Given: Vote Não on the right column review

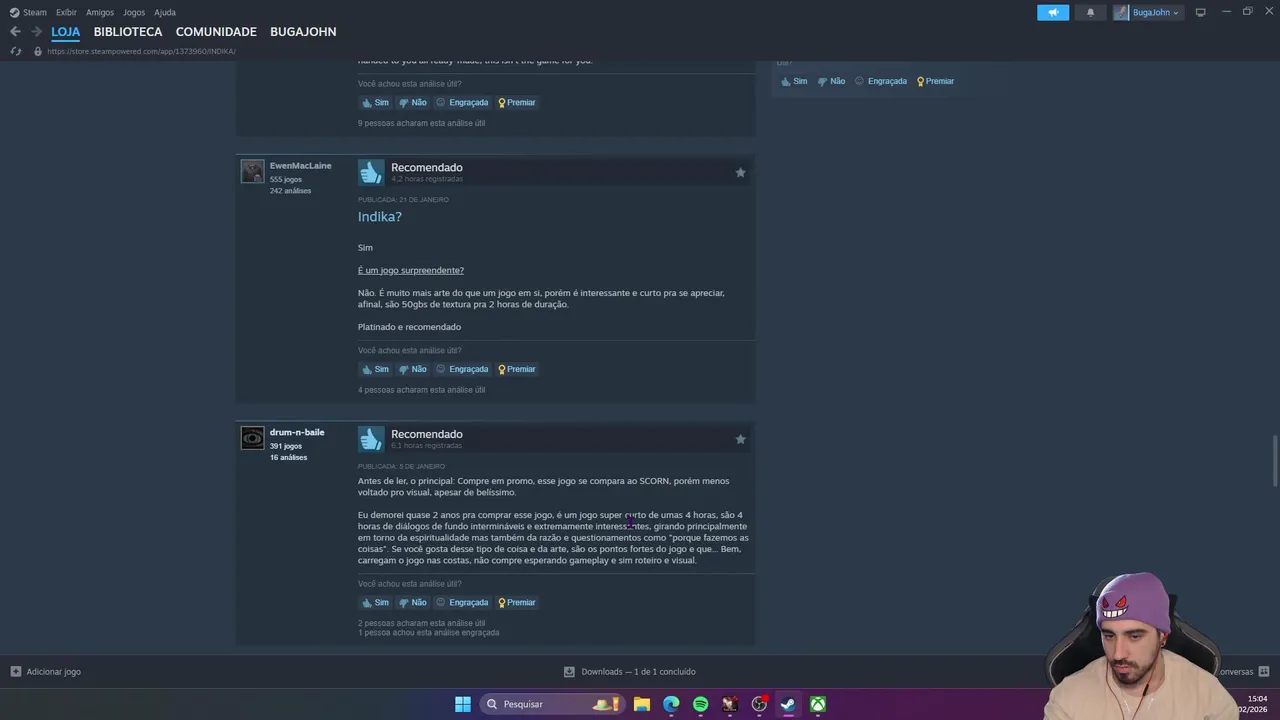Looking at the screenshot, I should 831,81.
